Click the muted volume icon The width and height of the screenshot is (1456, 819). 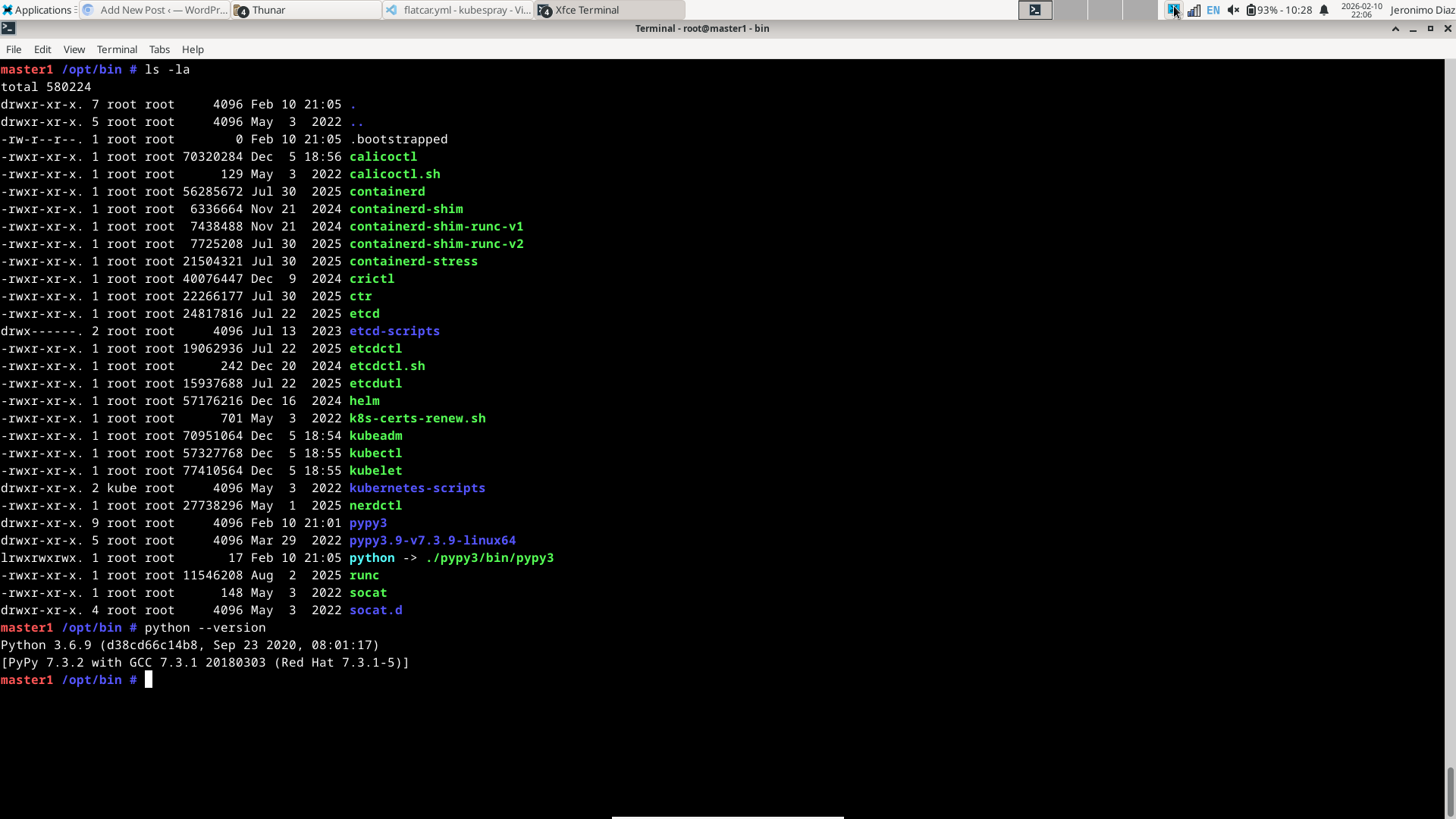tap(1233, 10)
